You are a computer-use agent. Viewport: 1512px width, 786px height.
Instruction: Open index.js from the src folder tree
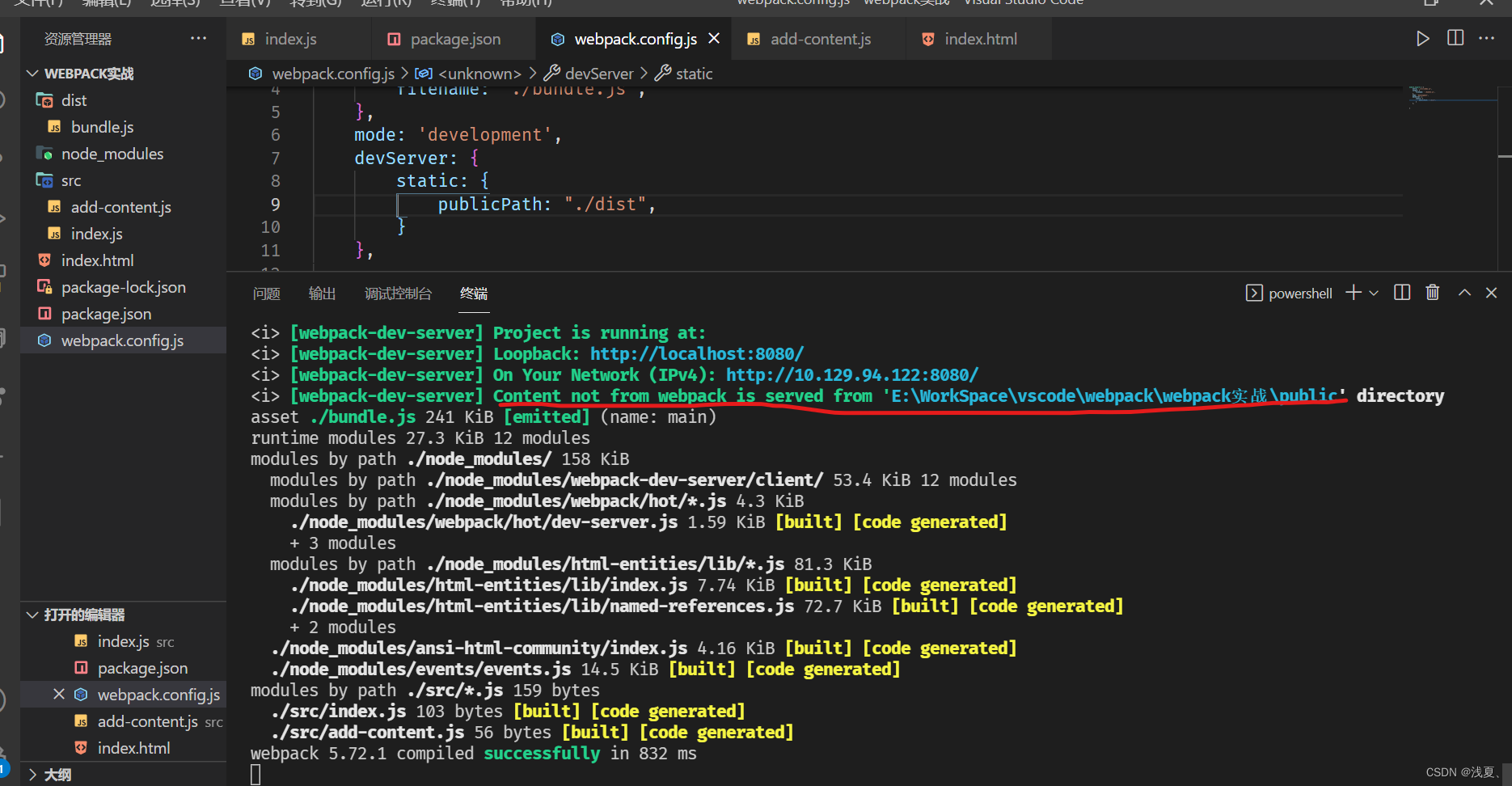pyautogui.click(x=96, y=234)
